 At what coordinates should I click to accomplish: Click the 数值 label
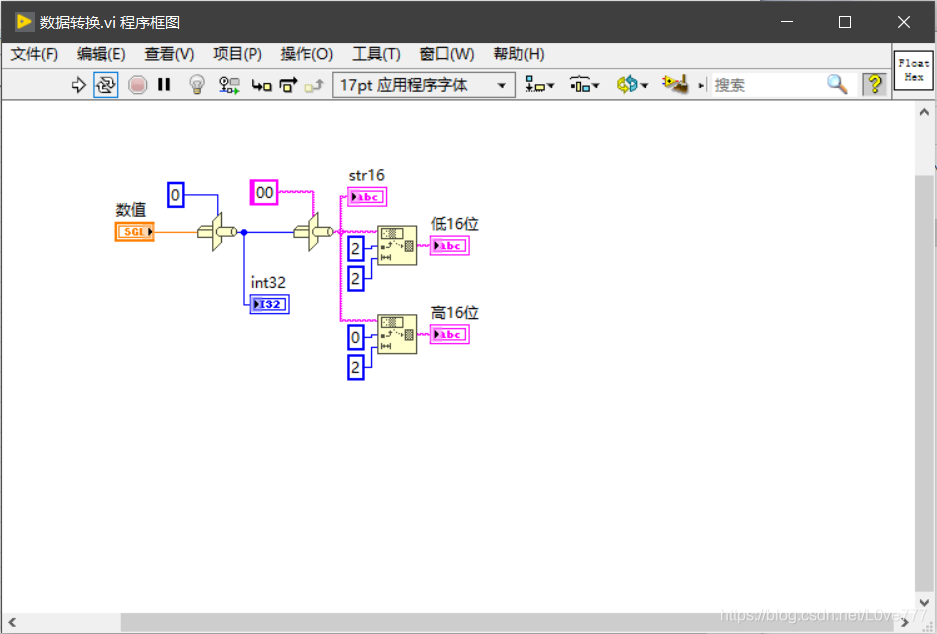pos(131,210)
